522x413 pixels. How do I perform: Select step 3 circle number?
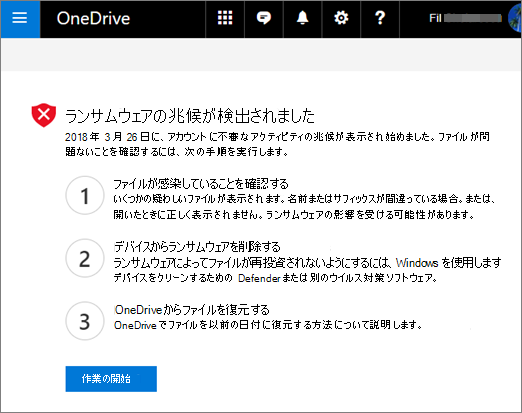(x=85, y=321)
